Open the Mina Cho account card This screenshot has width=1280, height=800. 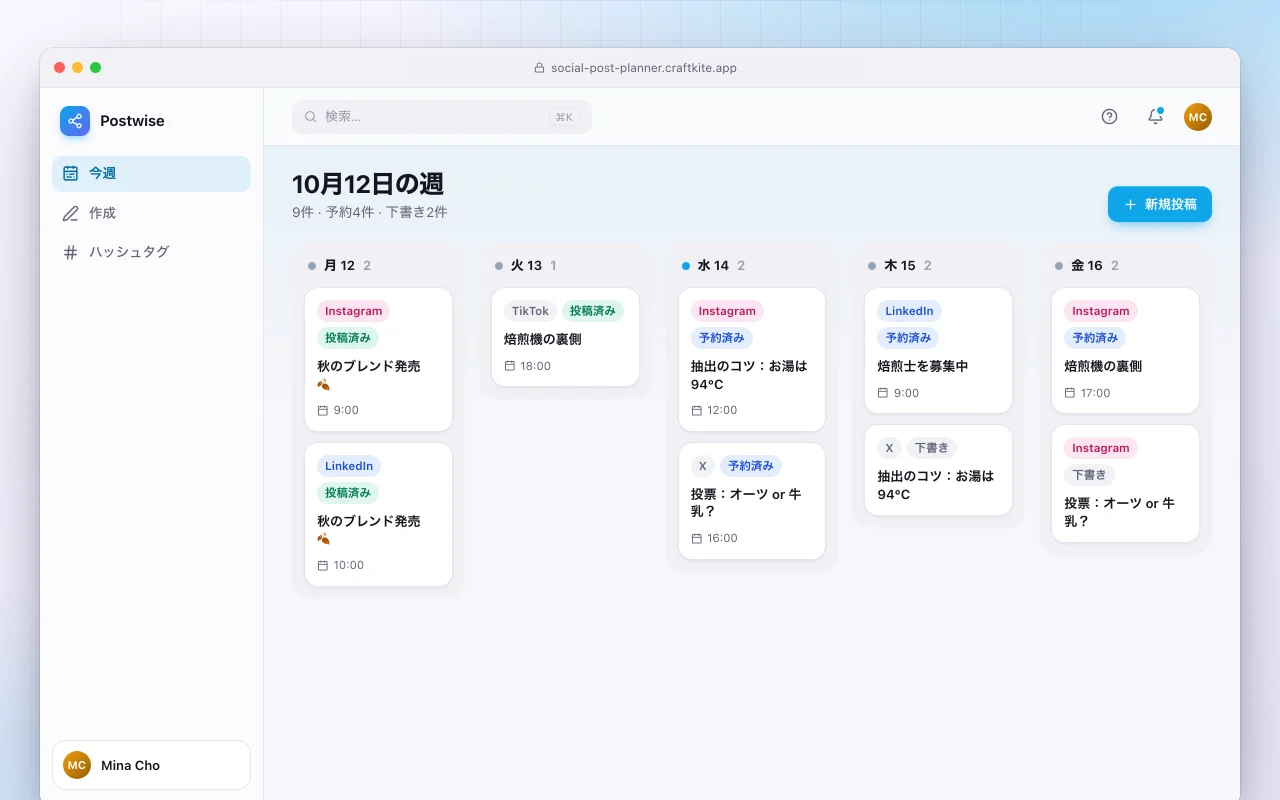(x=151, y=765)
